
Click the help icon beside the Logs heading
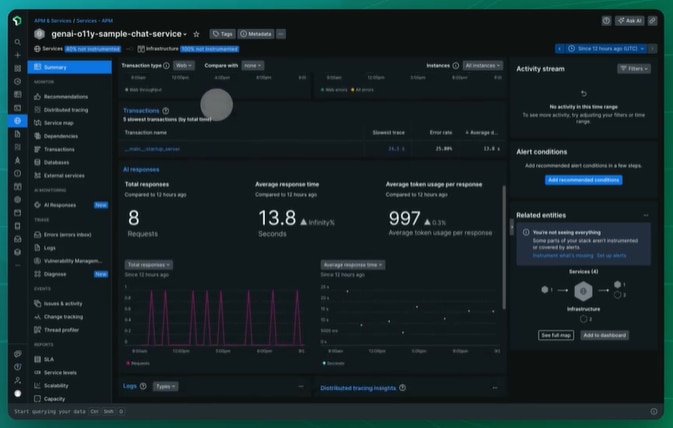pos(143,386)
